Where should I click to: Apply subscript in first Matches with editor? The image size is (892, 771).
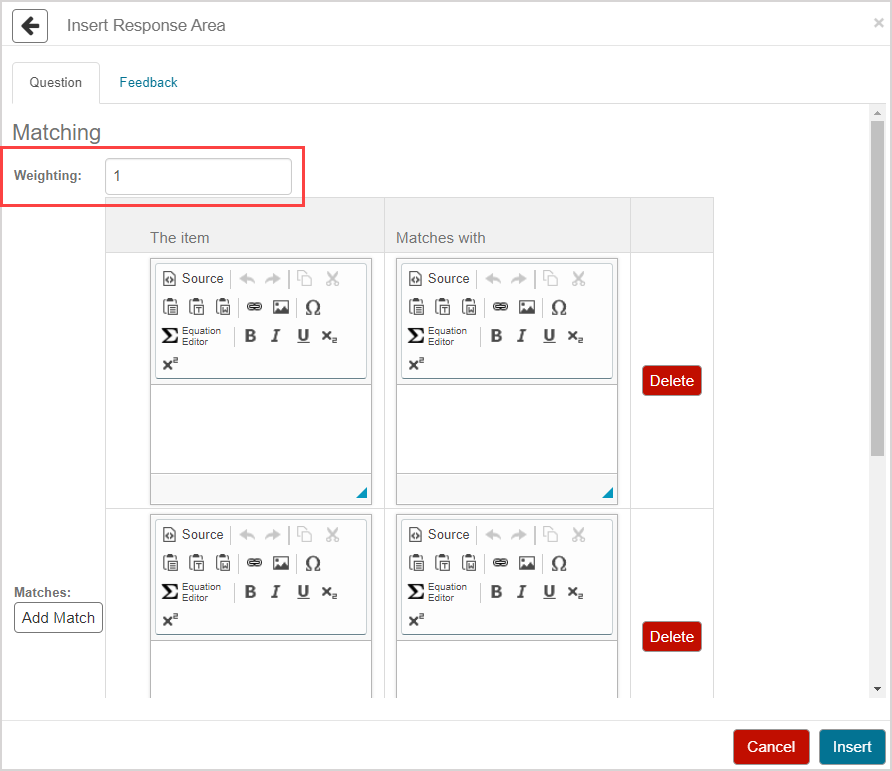click(x=575, y=337)
